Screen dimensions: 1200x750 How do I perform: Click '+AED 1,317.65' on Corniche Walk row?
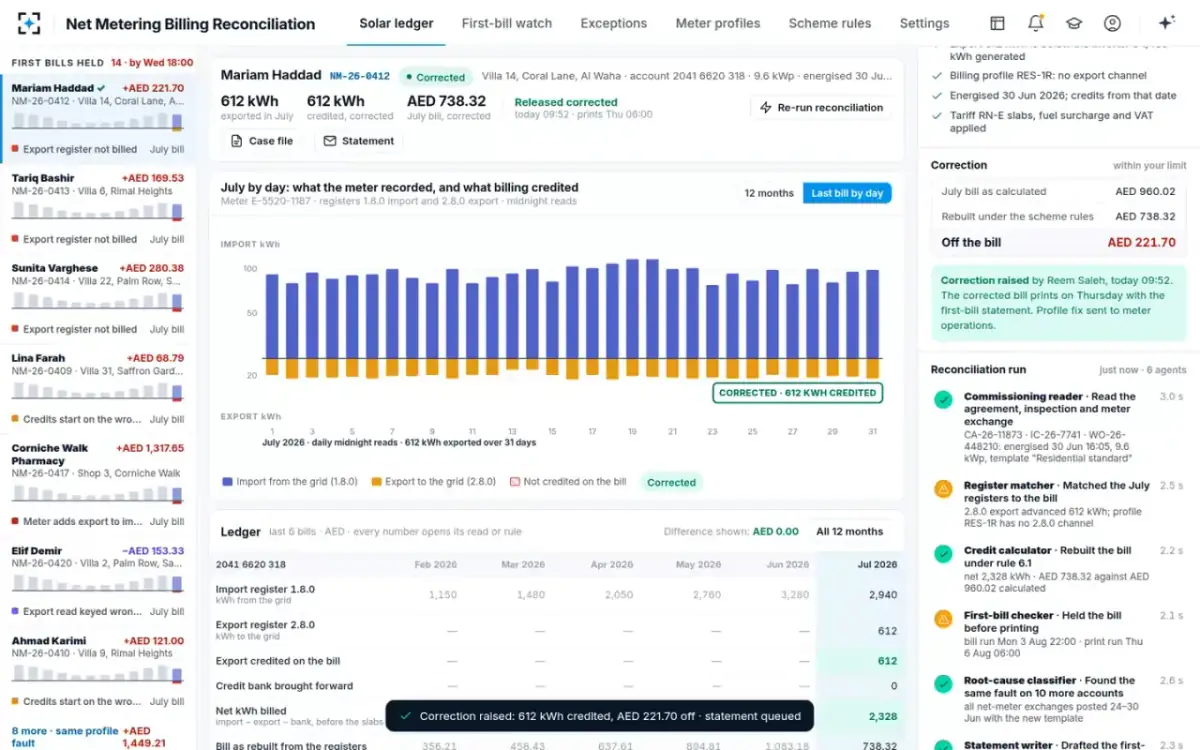[150, 448]
